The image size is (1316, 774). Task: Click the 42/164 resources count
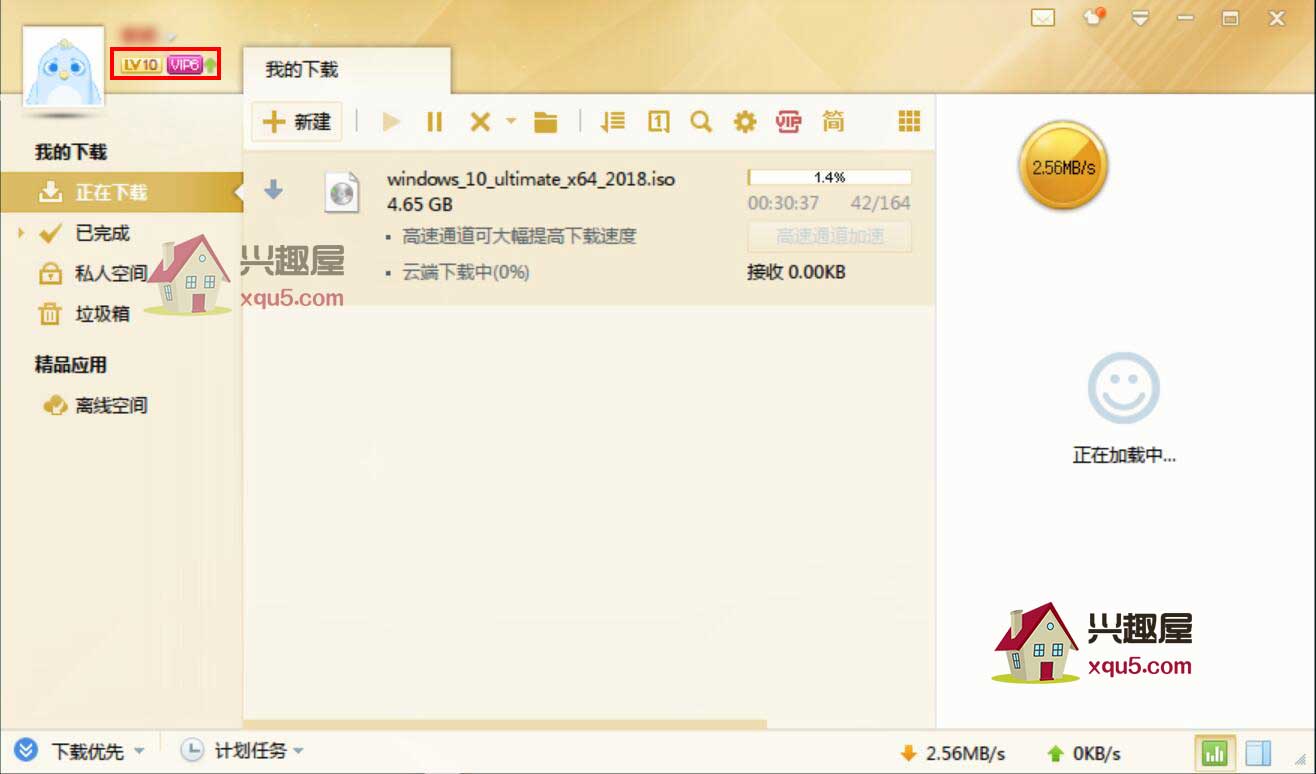(880, 203)
